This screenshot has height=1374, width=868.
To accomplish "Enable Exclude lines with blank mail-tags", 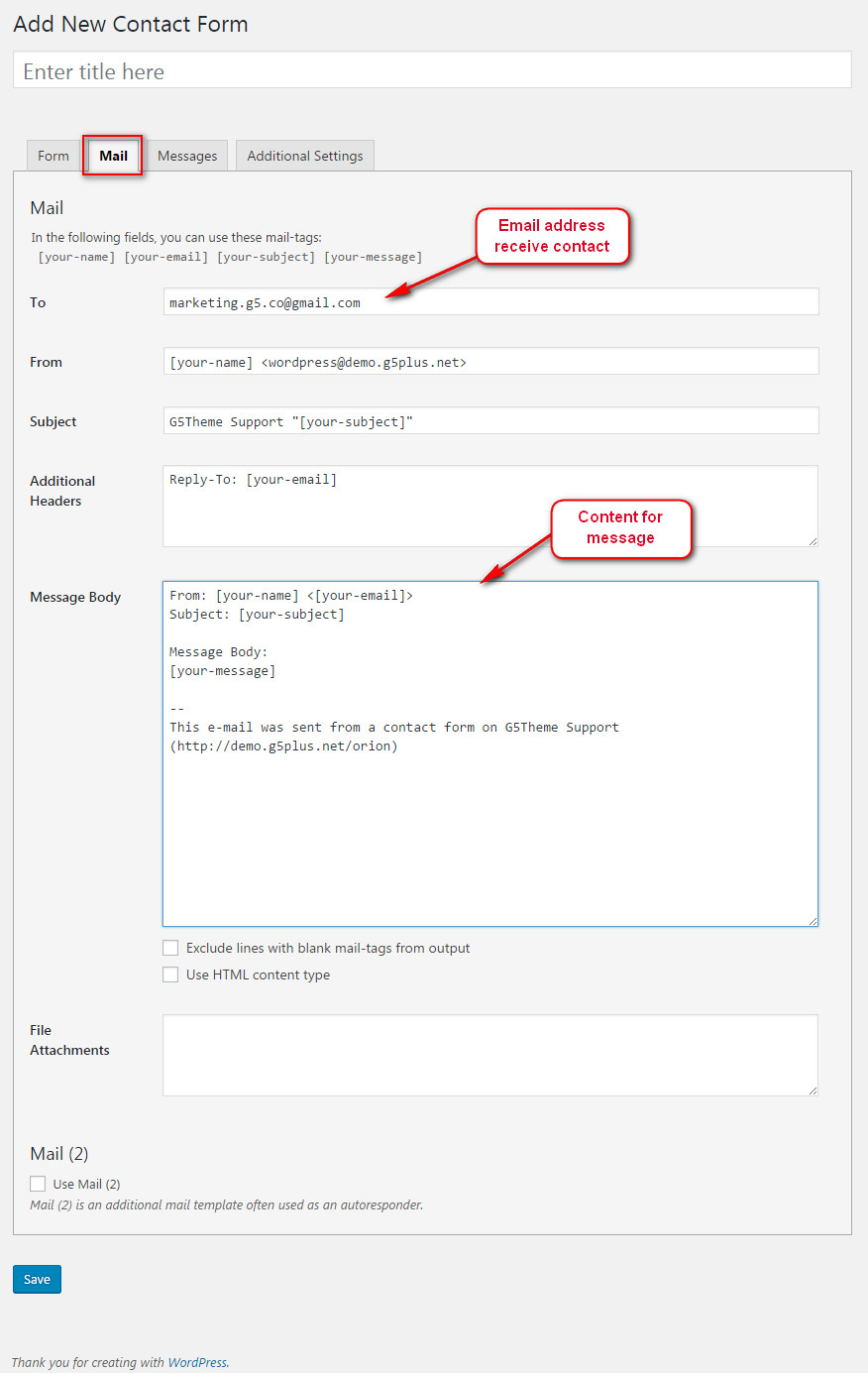I will coord(170,949).
